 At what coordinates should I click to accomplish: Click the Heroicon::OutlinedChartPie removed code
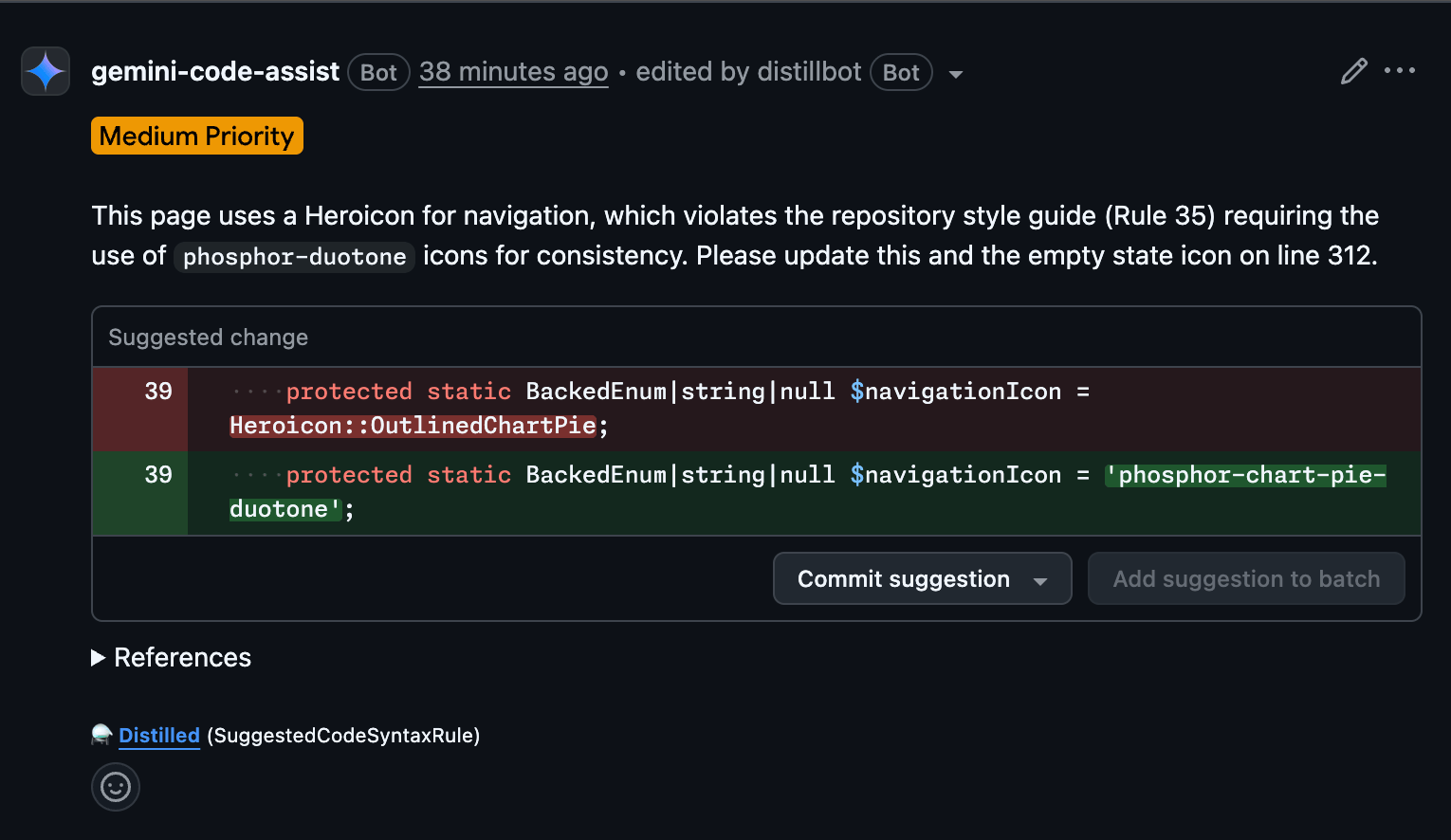pos(413,426)
